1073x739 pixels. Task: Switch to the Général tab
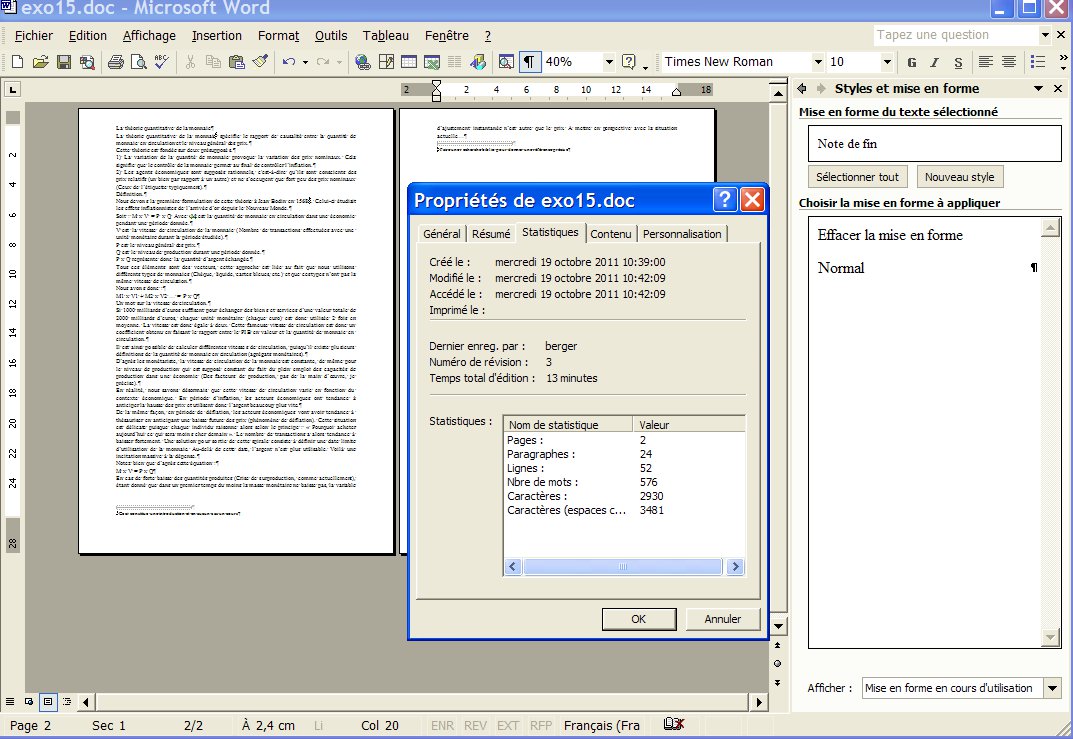pos(441,234)
